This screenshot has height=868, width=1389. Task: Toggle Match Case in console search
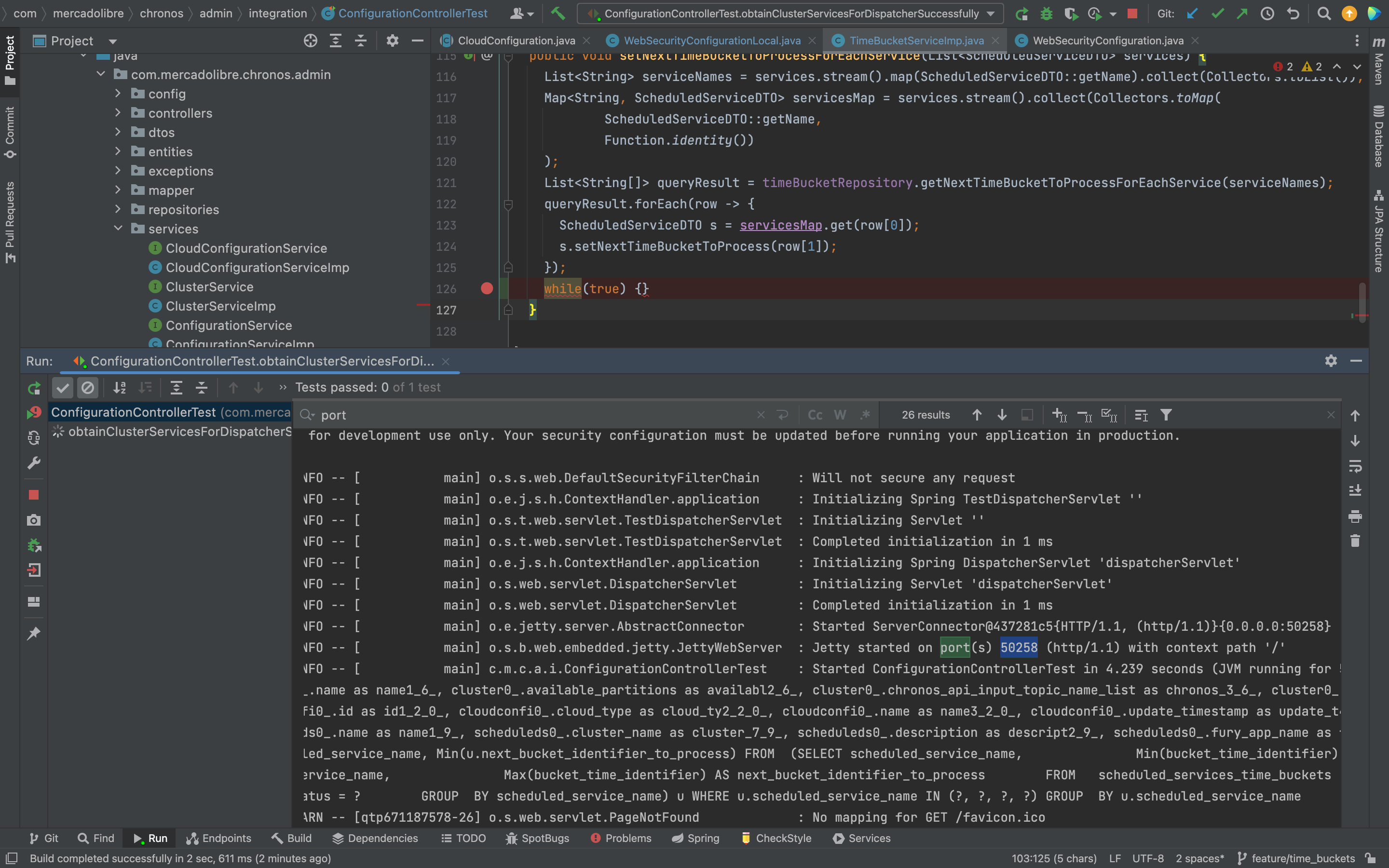tap(815, 415)
